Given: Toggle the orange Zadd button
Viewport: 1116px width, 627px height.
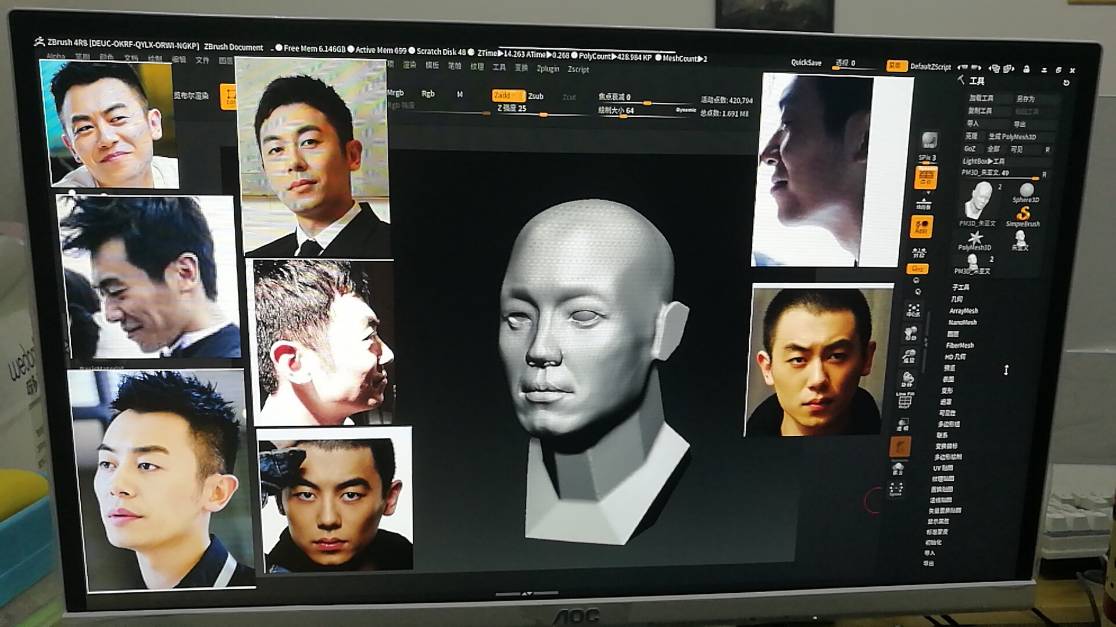Looking at the screenshot, I should pyautogui.click(x=508, y=95).
